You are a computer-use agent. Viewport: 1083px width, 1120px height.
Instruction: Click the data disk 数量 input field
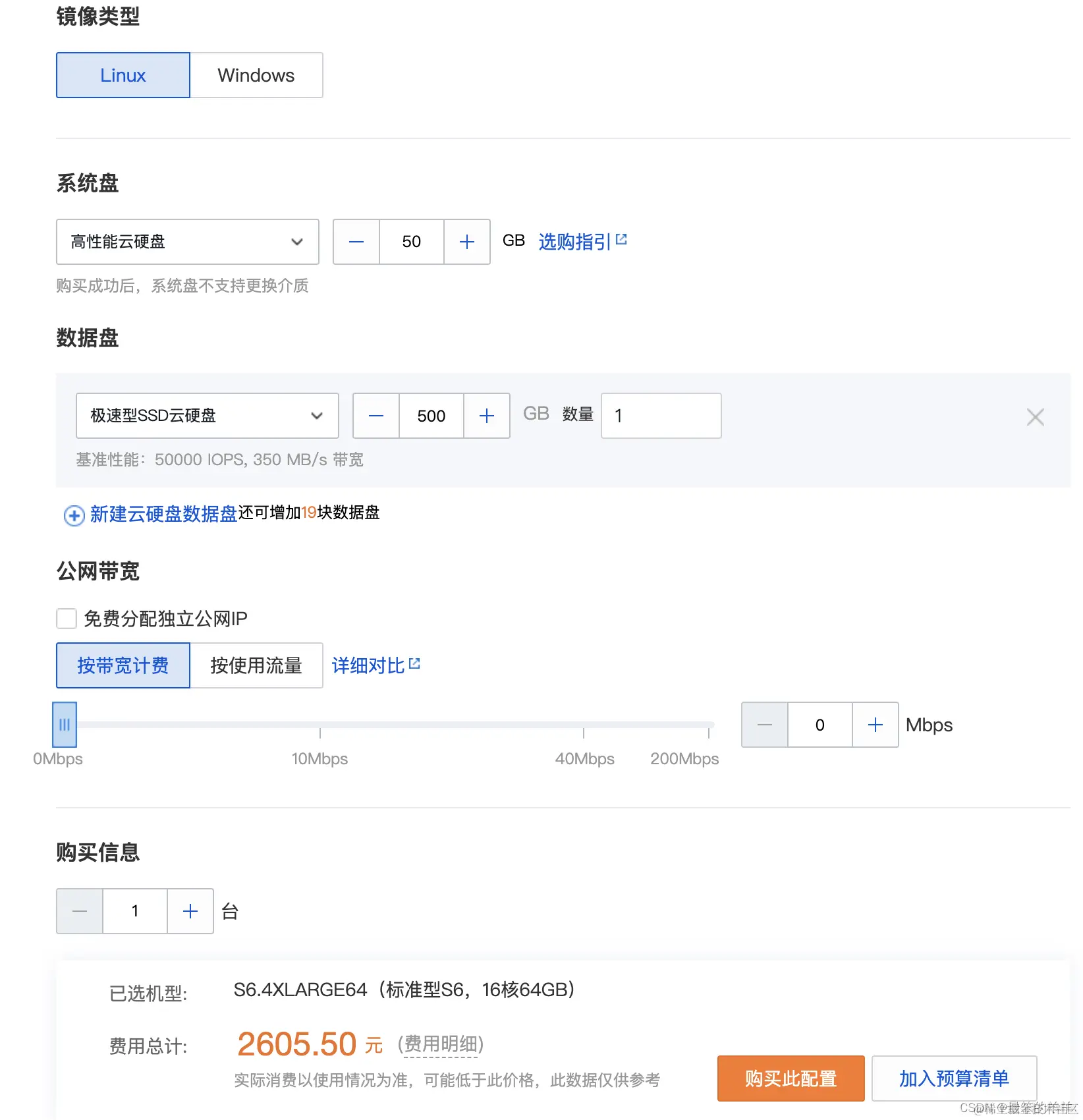(660, 416)
